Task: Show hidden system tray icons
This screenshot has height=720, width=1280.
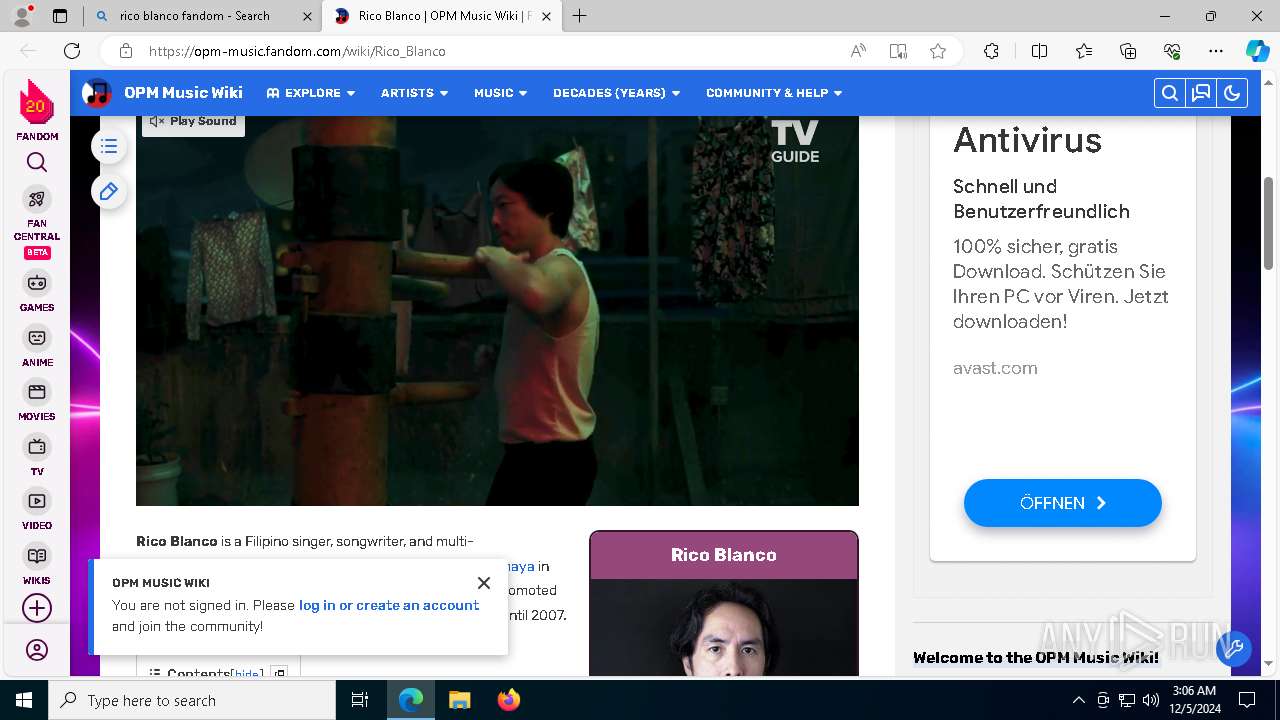Action: (x=1078, y=700)
